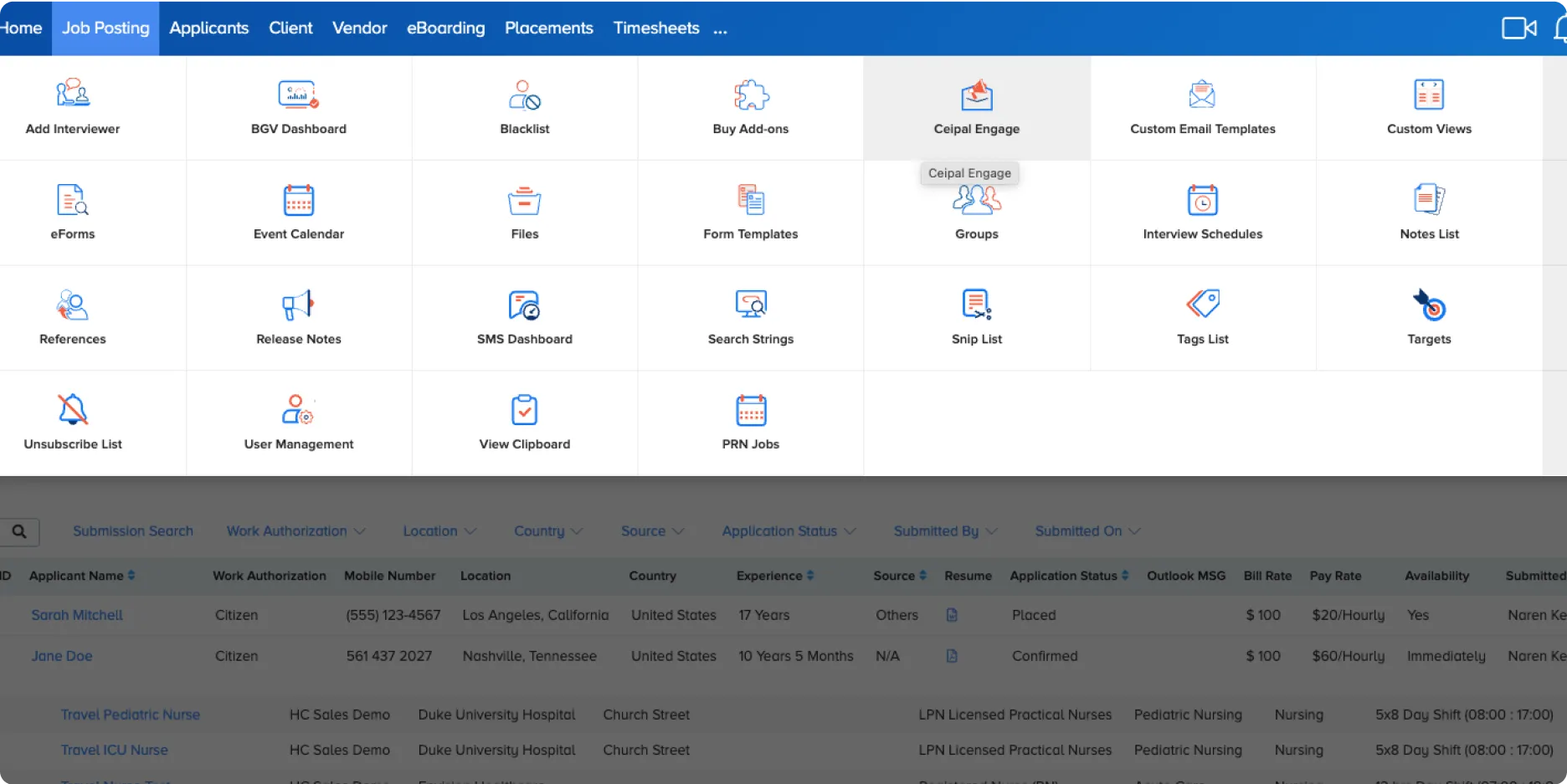Open User Management icon
This screenshot has height=784, width=1567.
coord(298,410)
